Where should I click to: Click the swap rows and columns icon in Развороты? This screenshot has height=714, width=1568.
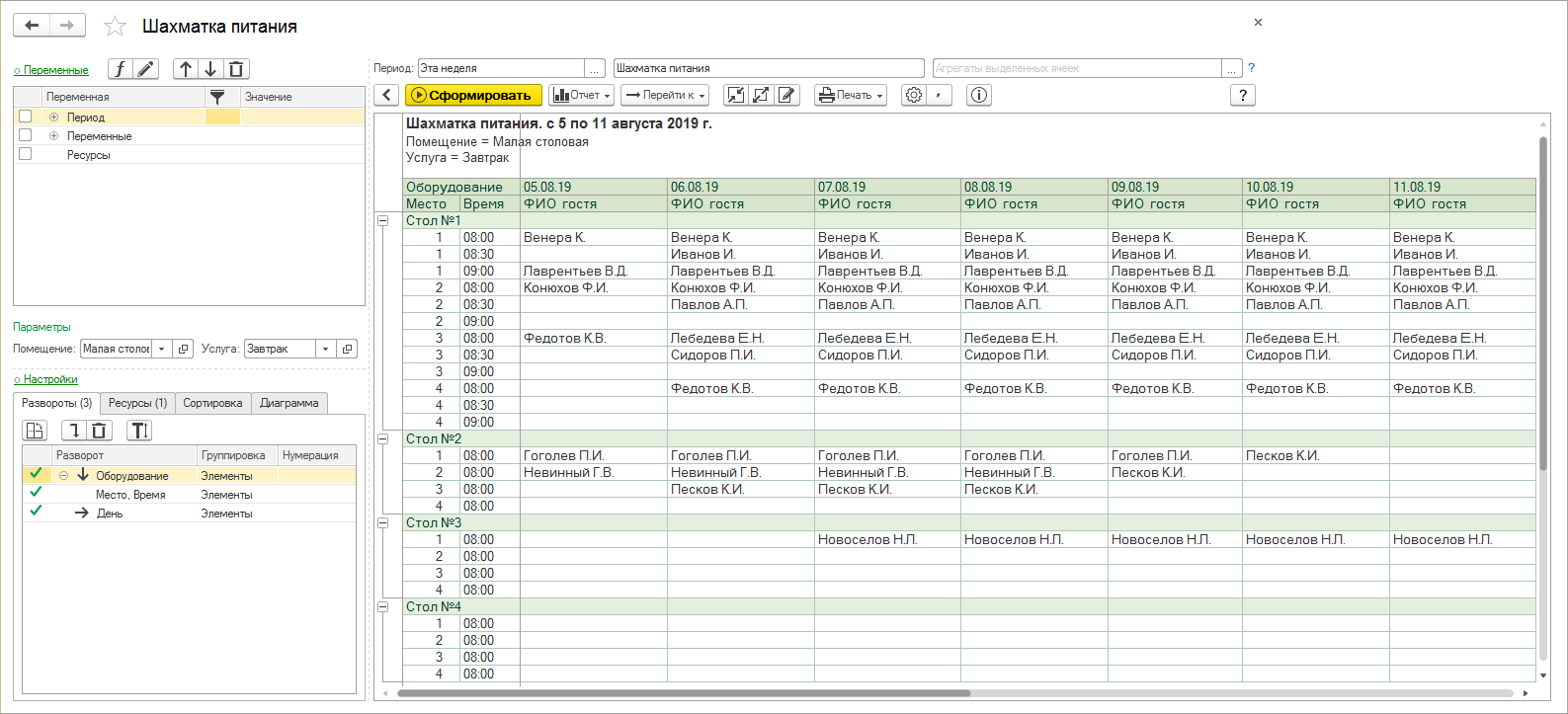point(35,431)
